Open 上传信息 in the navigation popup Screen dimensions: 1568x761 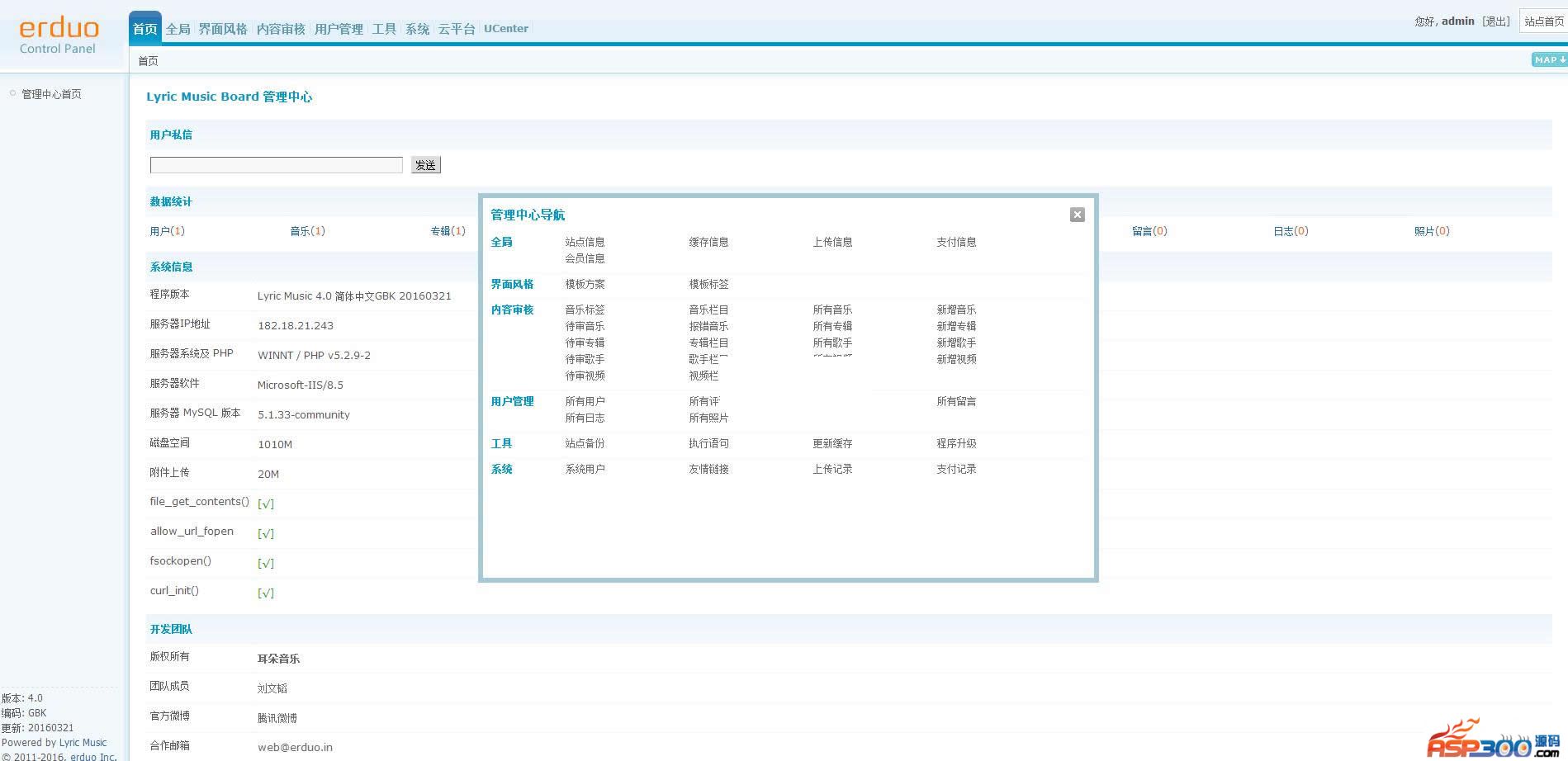click(832, 242)
